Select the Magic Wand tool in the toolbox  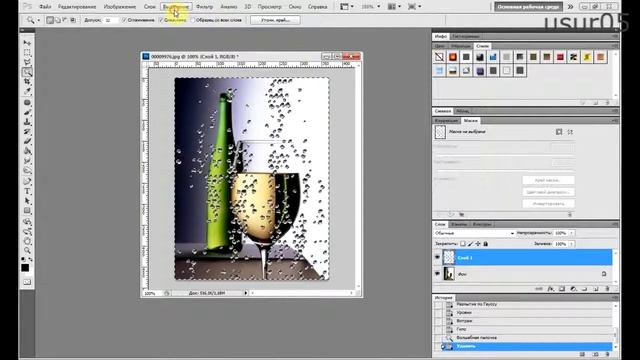click(x=27, y=72)
